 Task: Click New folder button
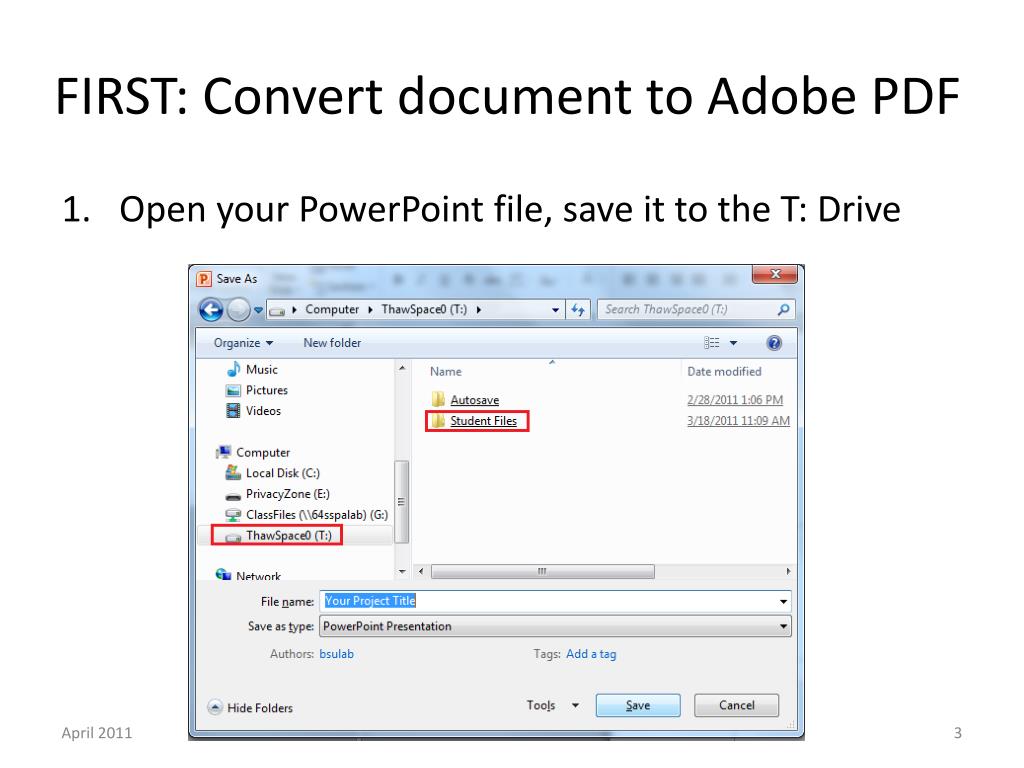[x=332, y=343]
